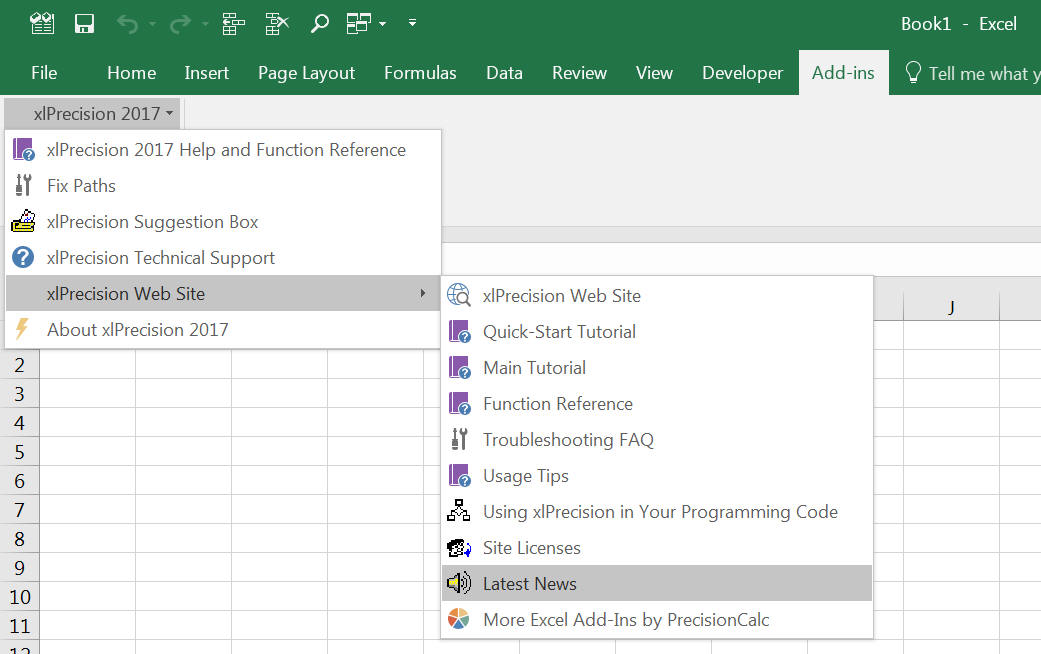
Task: Click the magnifier search icon in toolbar
Action: pyautogui.click(x=320, y=24)
